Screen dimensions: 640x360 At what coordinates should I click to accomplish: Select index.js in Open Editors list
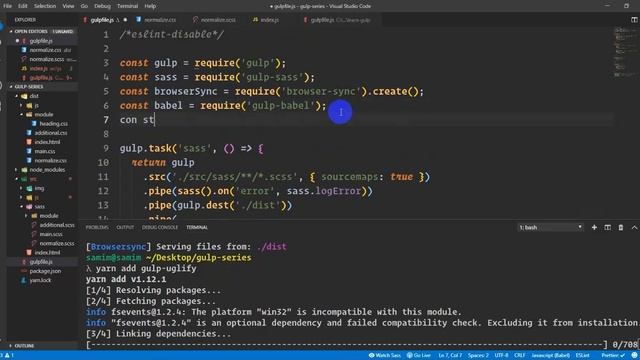(38, 69)
